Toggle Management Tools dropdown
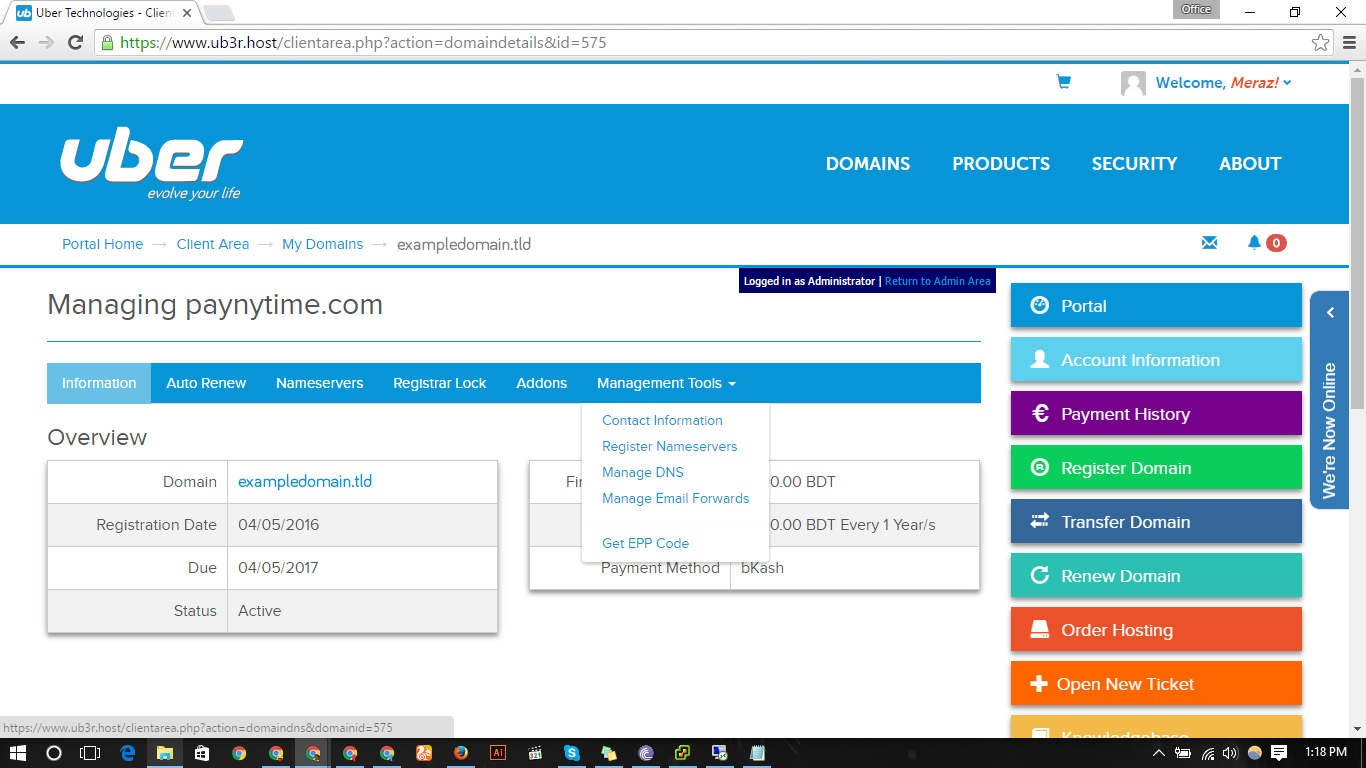Screen dimensions: 1366x768 point(666,383)
